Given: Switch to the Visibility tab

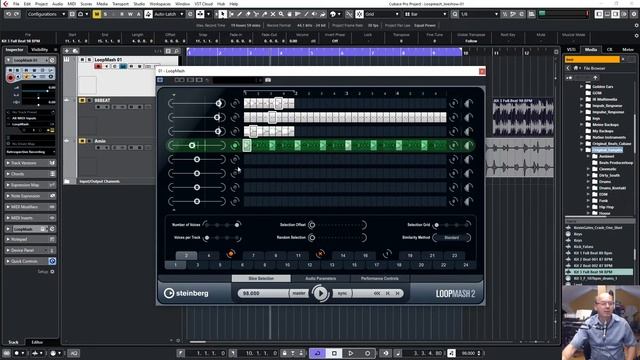Looking at the screenshot, I should click(40, 50).
